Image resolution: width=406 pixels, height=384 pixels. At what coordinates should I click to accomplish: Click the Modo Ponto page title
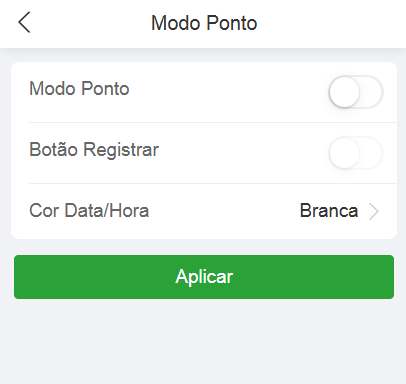click(204, 23)
